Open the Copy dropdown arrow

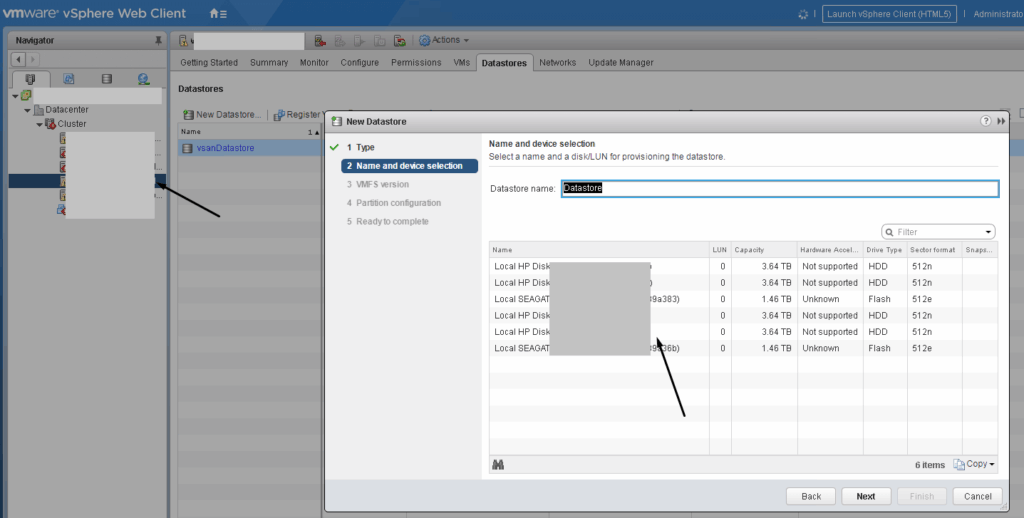coord(992,464)
